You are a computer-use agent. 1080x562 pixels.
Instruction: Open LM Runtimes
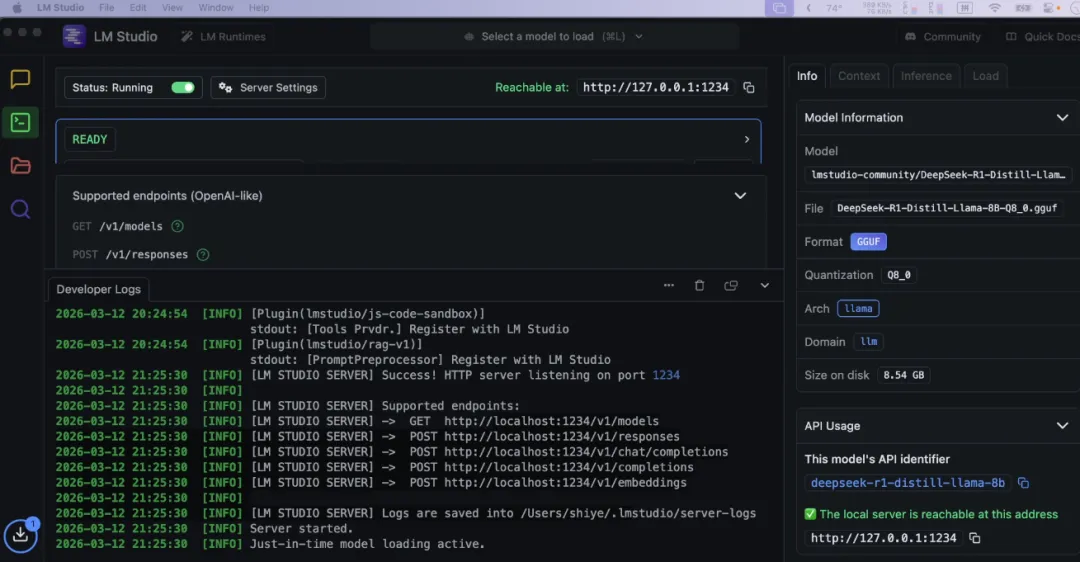(x=223, y=37)
